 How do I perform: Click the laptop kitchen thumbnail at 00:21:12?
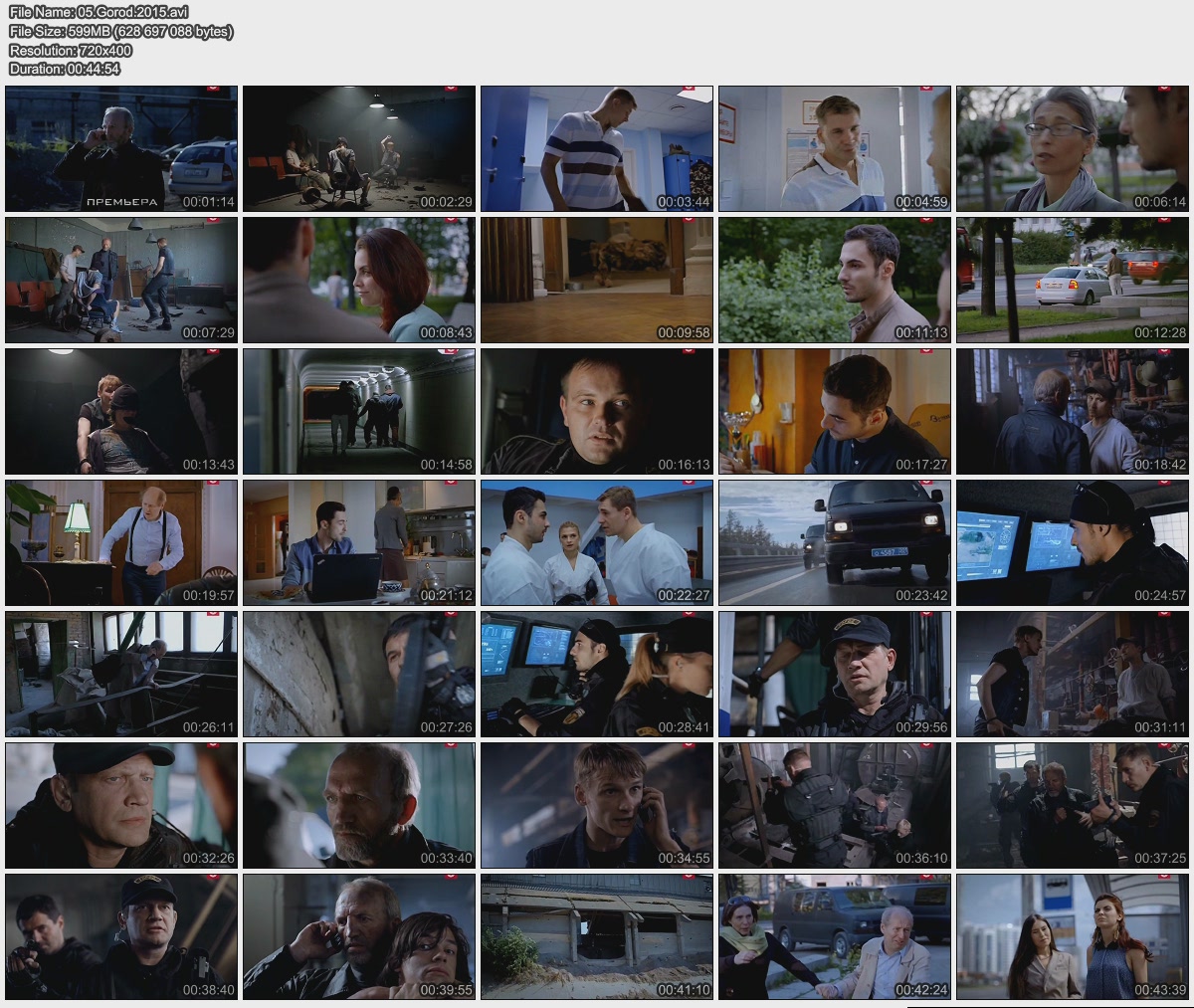coord(359,542)
